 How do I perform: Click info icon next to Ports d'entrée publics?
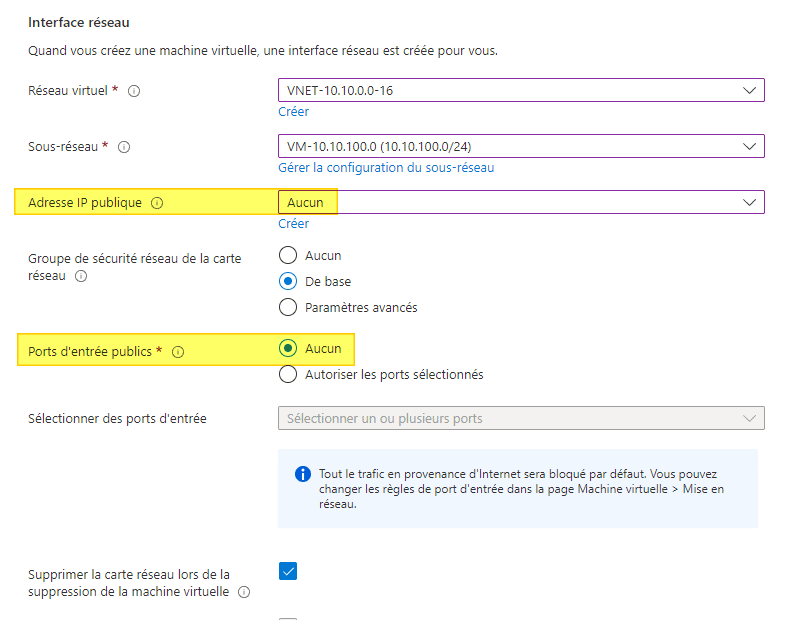click(x=178, y=352)
